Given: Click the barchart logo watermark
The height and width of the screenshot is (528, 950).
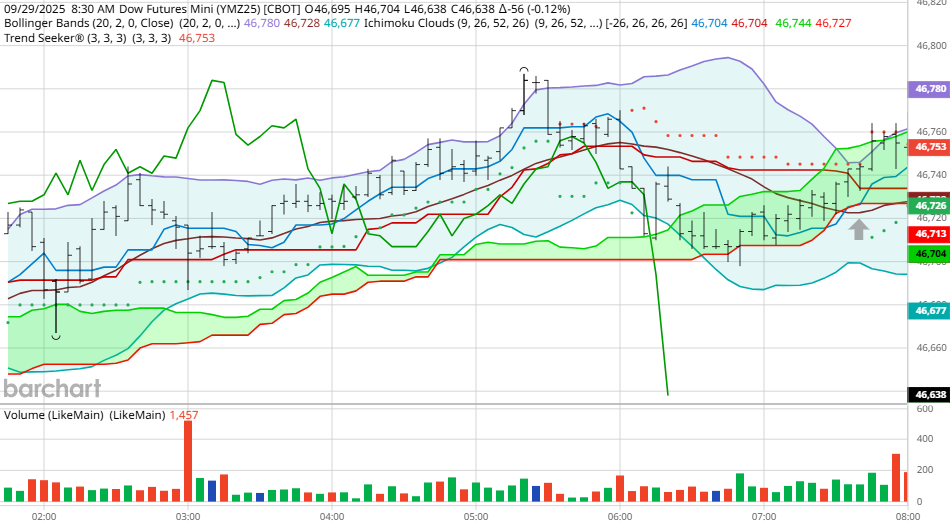Looking at the screenshot, I should 52,389.
